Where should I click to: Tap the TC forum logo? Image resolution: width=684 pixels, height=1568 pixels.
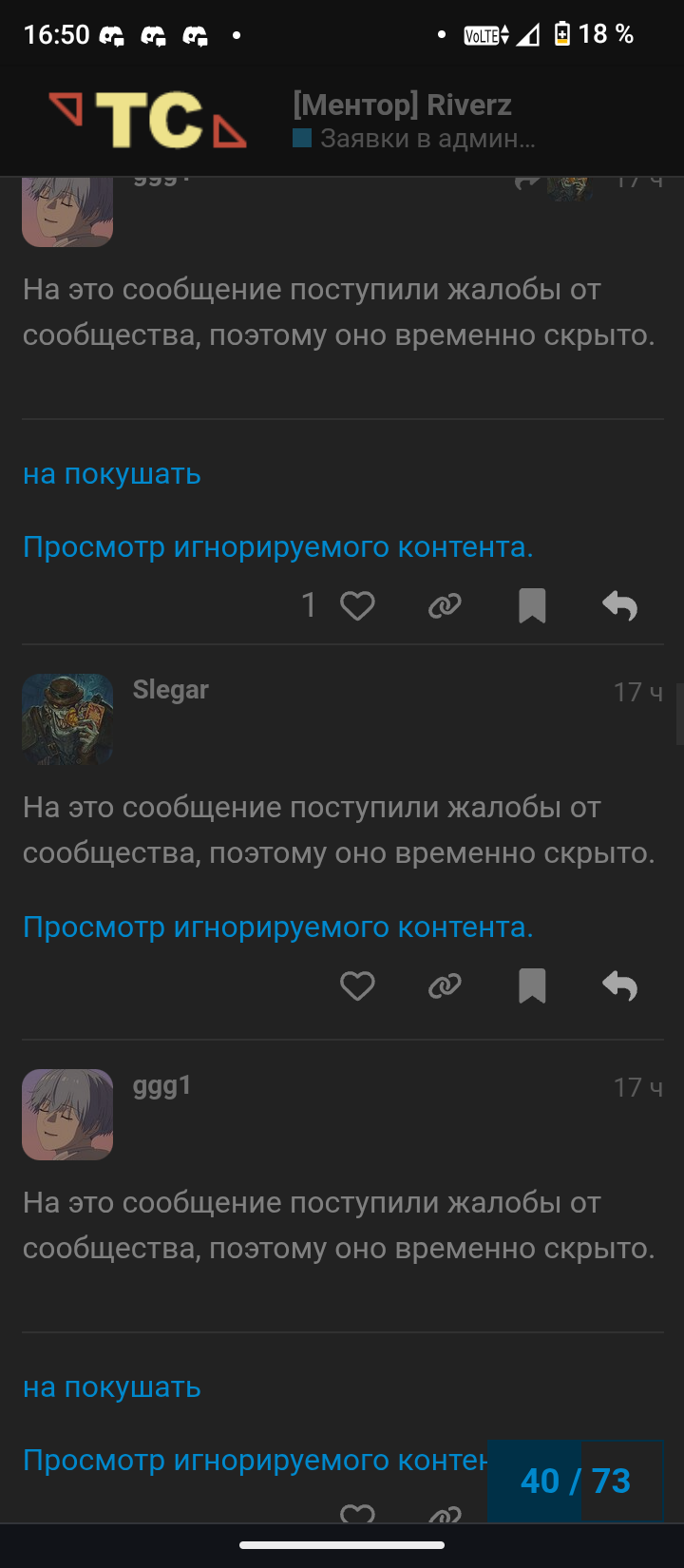coord(147,121)
